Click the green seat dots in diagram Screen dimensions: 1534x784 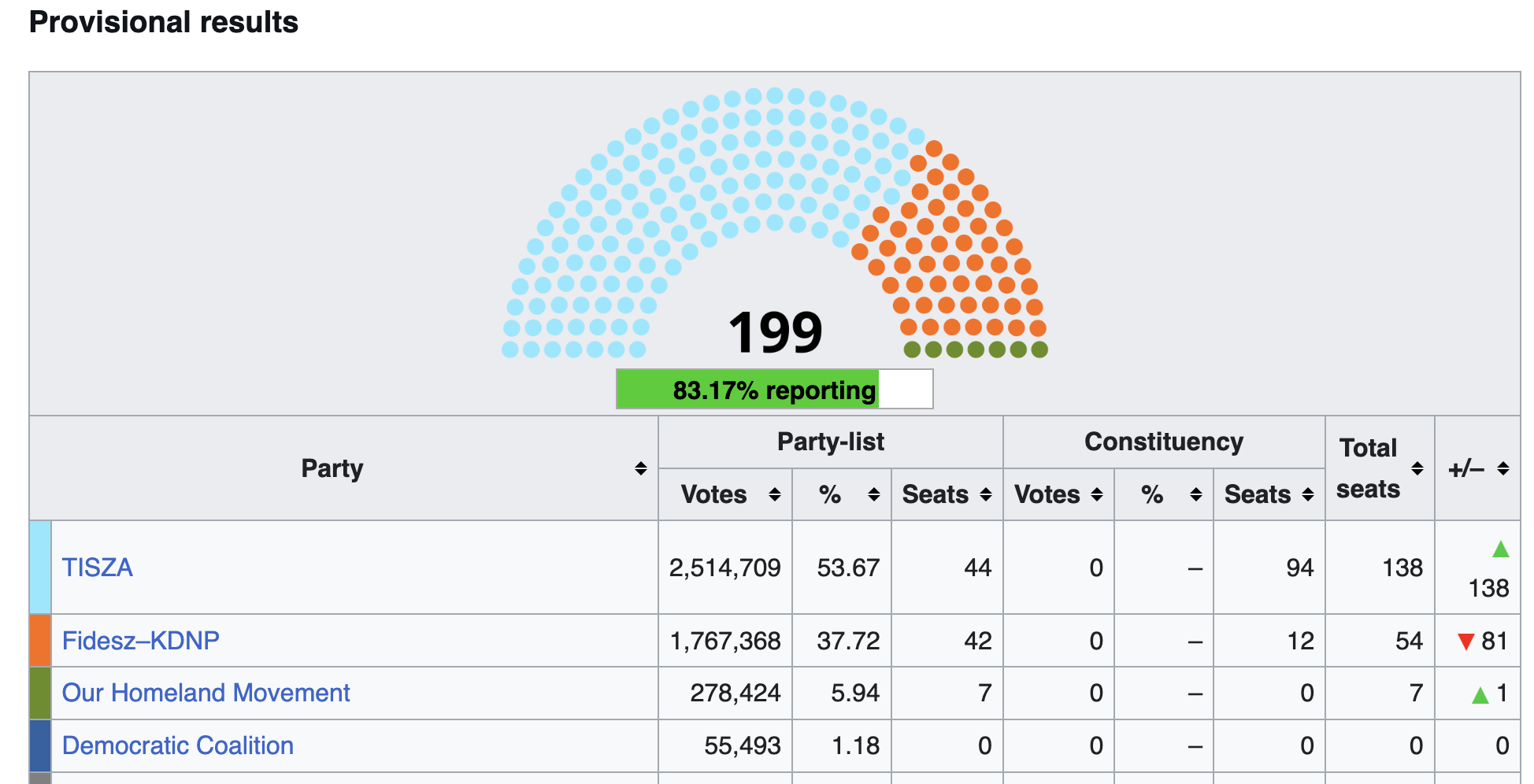(x=976, y=349)
